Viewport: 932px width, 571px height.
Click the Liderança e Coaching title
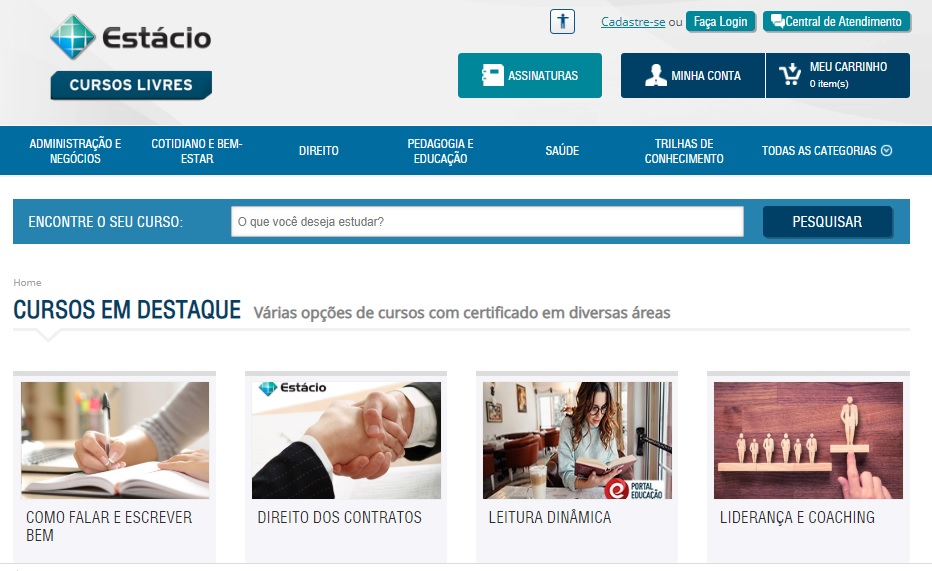coord(797,518)
